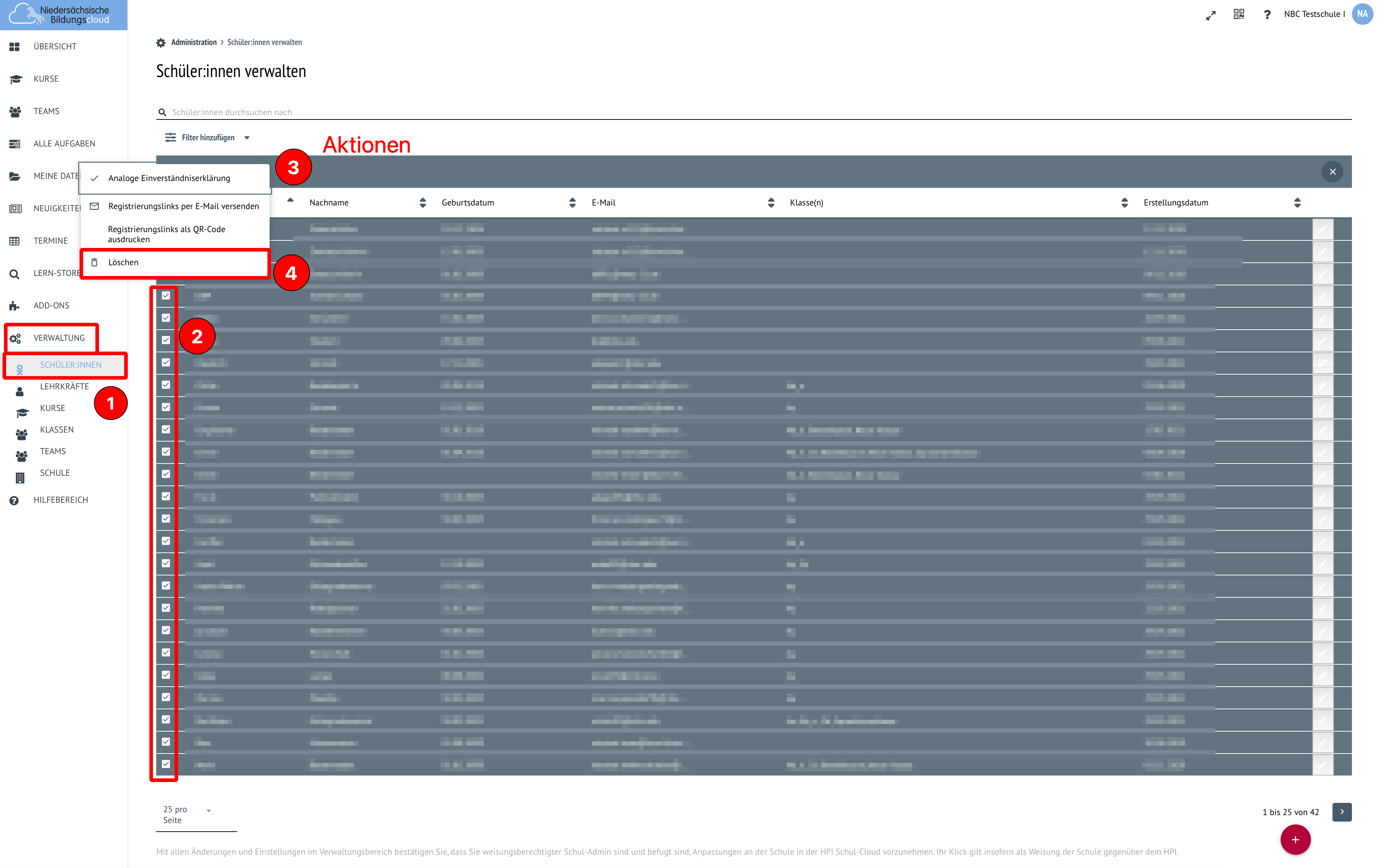The image size is (1380, 868).
Task: Go to next page arrow
Action: pos(1341,812)
